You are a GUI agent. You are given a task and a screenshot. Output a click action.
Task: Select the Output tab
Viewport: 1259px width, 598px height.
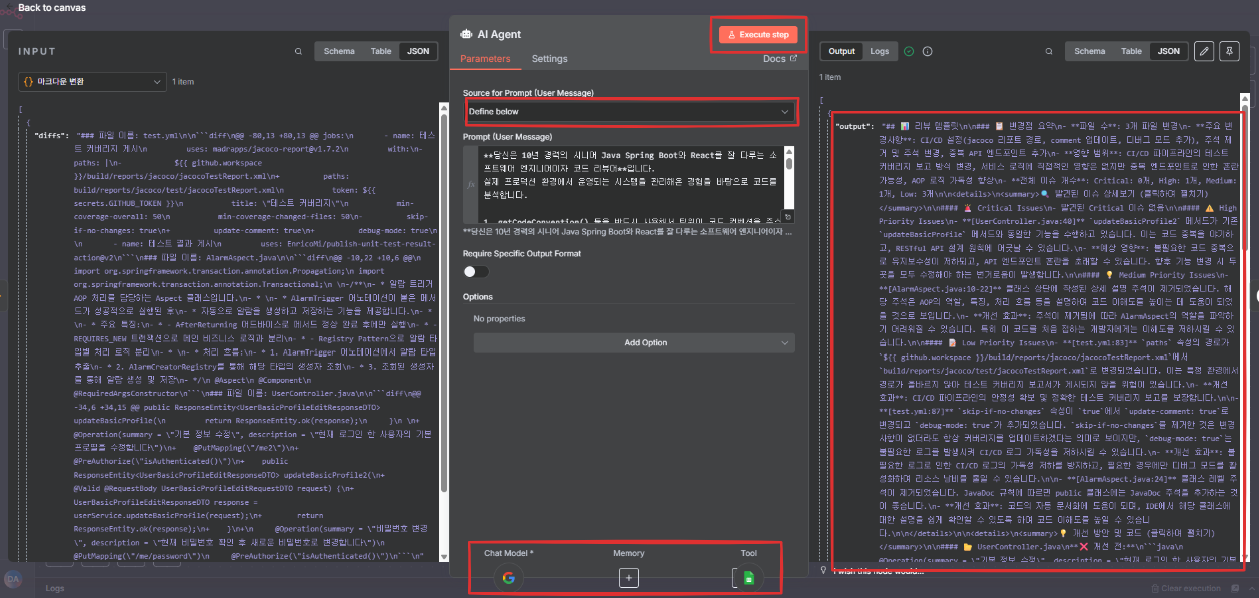(x=842, y=51)
